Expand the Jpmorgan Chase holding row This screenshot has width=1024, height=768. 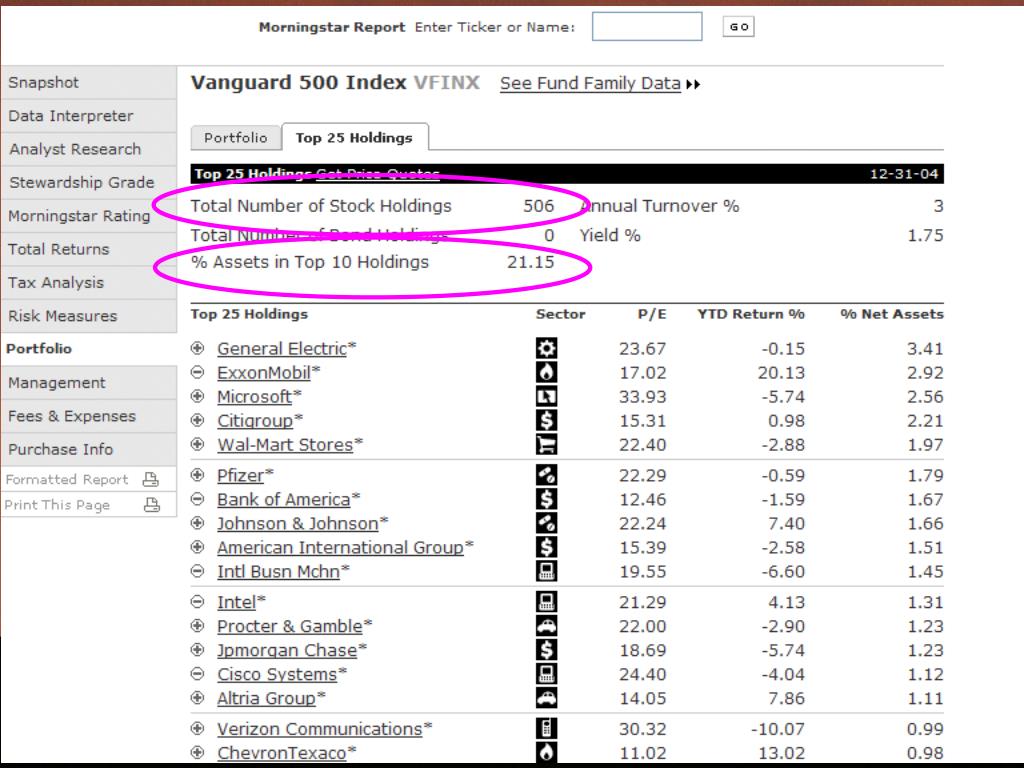pos(197,650)
